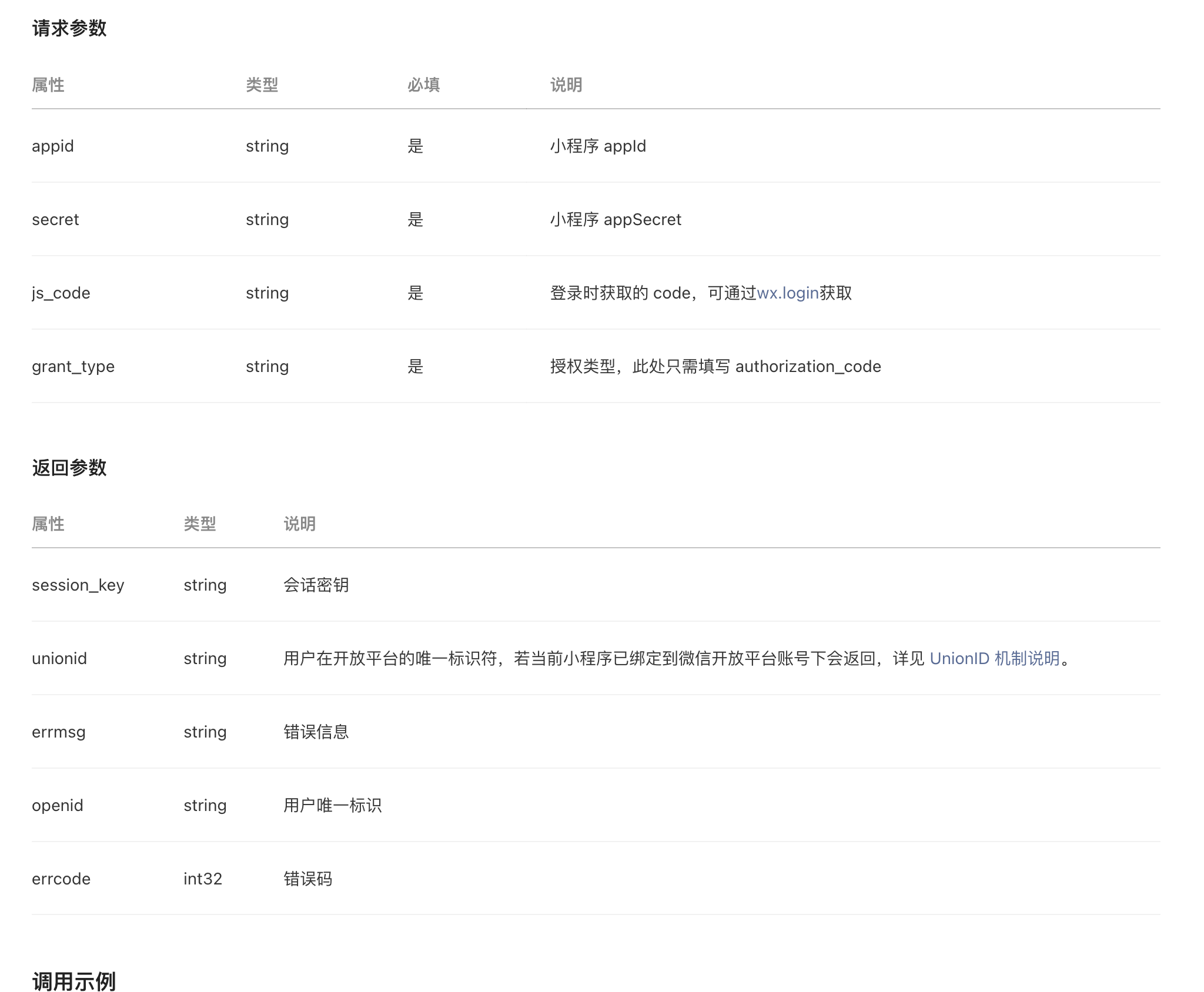Click the errcode attribute cell
Viewport: 1204px width, 992px height.
pos(61,879)
